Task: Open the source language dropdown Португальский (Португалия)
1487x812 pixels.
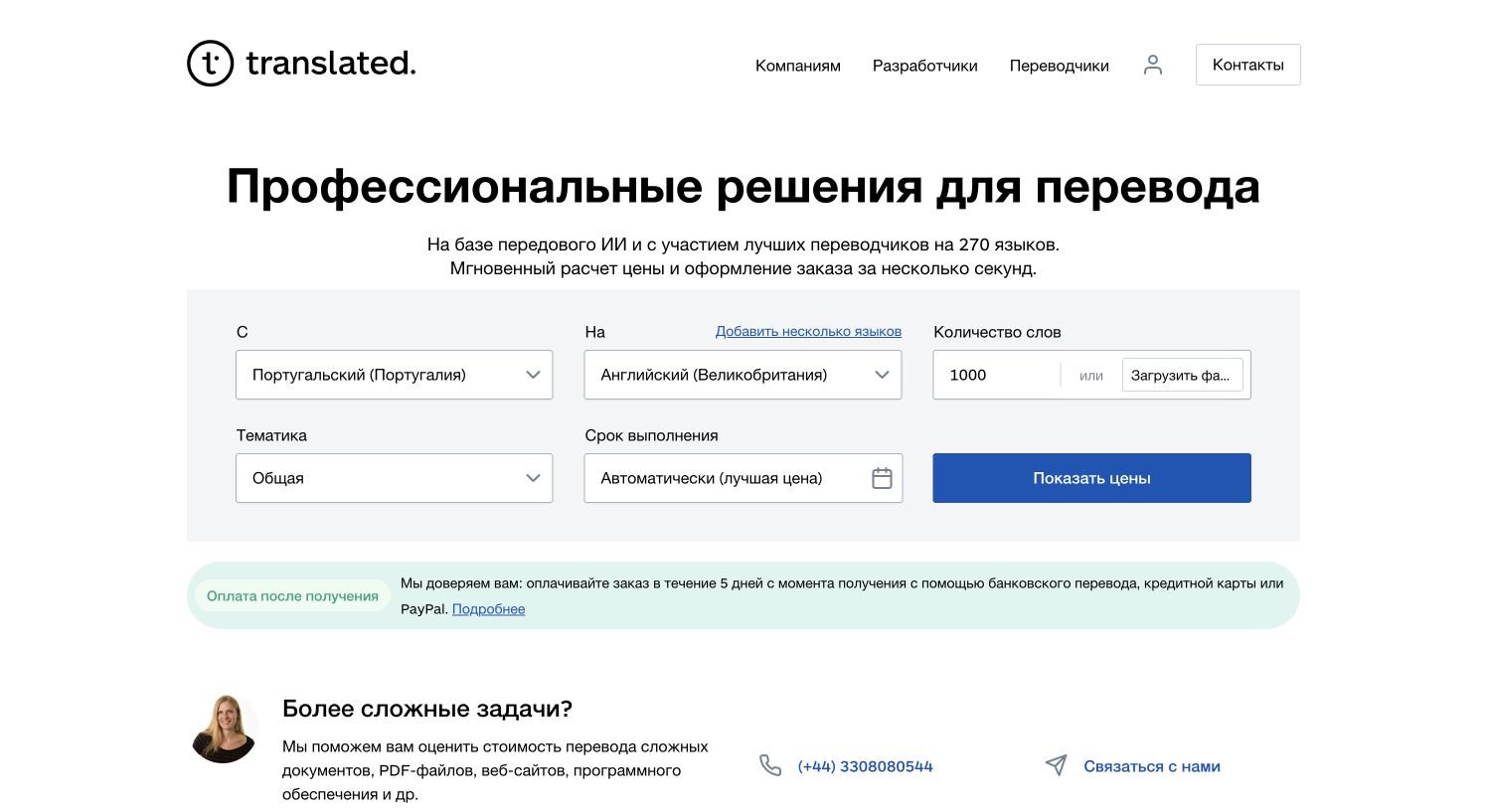Action: point(394,375)
